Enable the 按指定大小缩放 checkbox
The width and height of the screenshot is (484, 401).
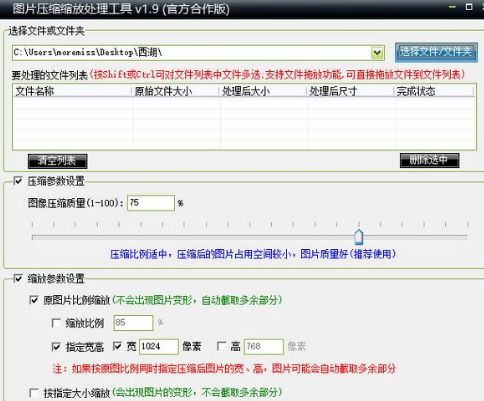pyautogui.click(x=34, y=393)
